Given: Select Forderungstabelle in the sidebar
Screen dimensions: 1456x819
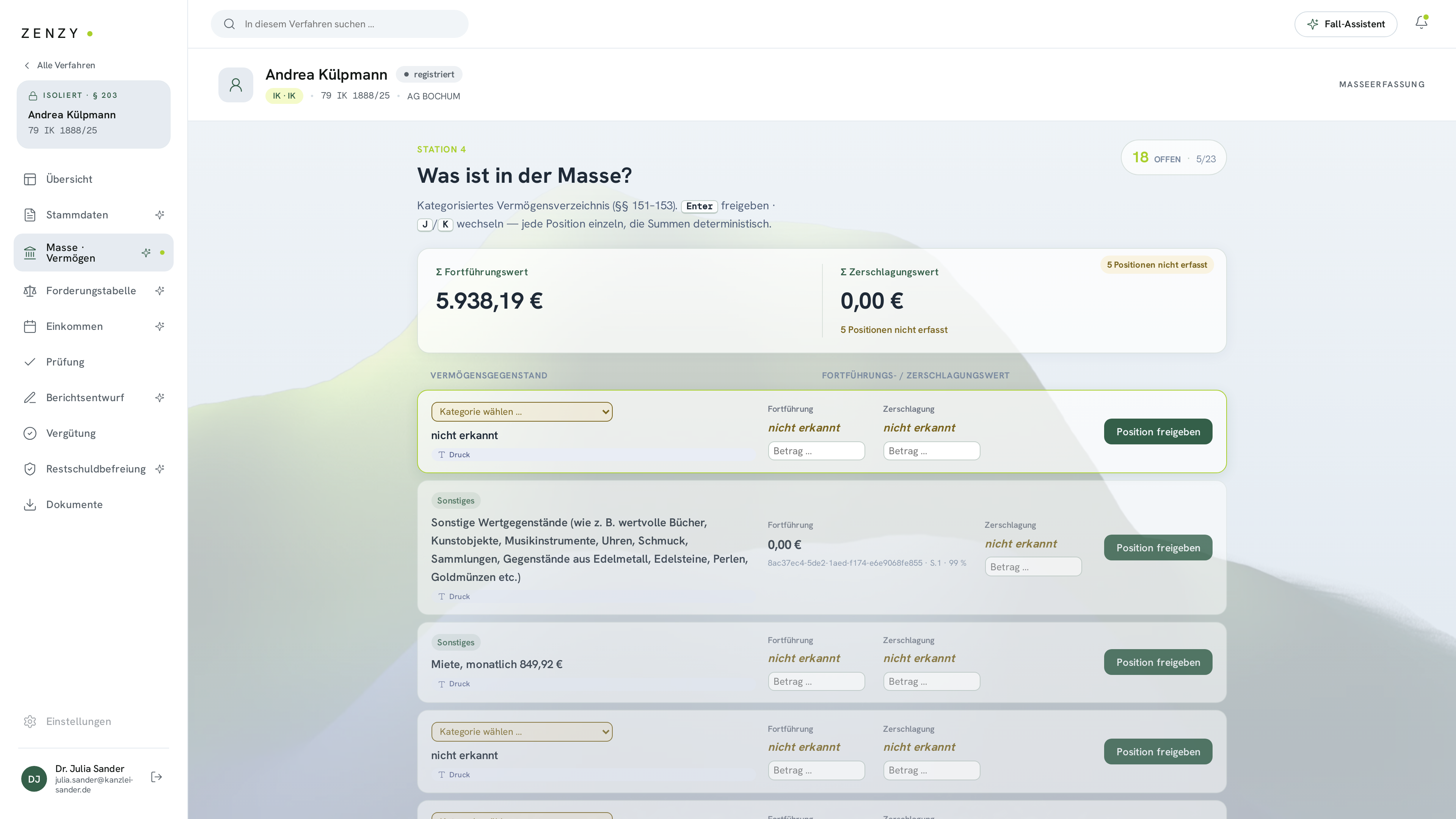Looking at the screenshot, I should coord(93,290).
